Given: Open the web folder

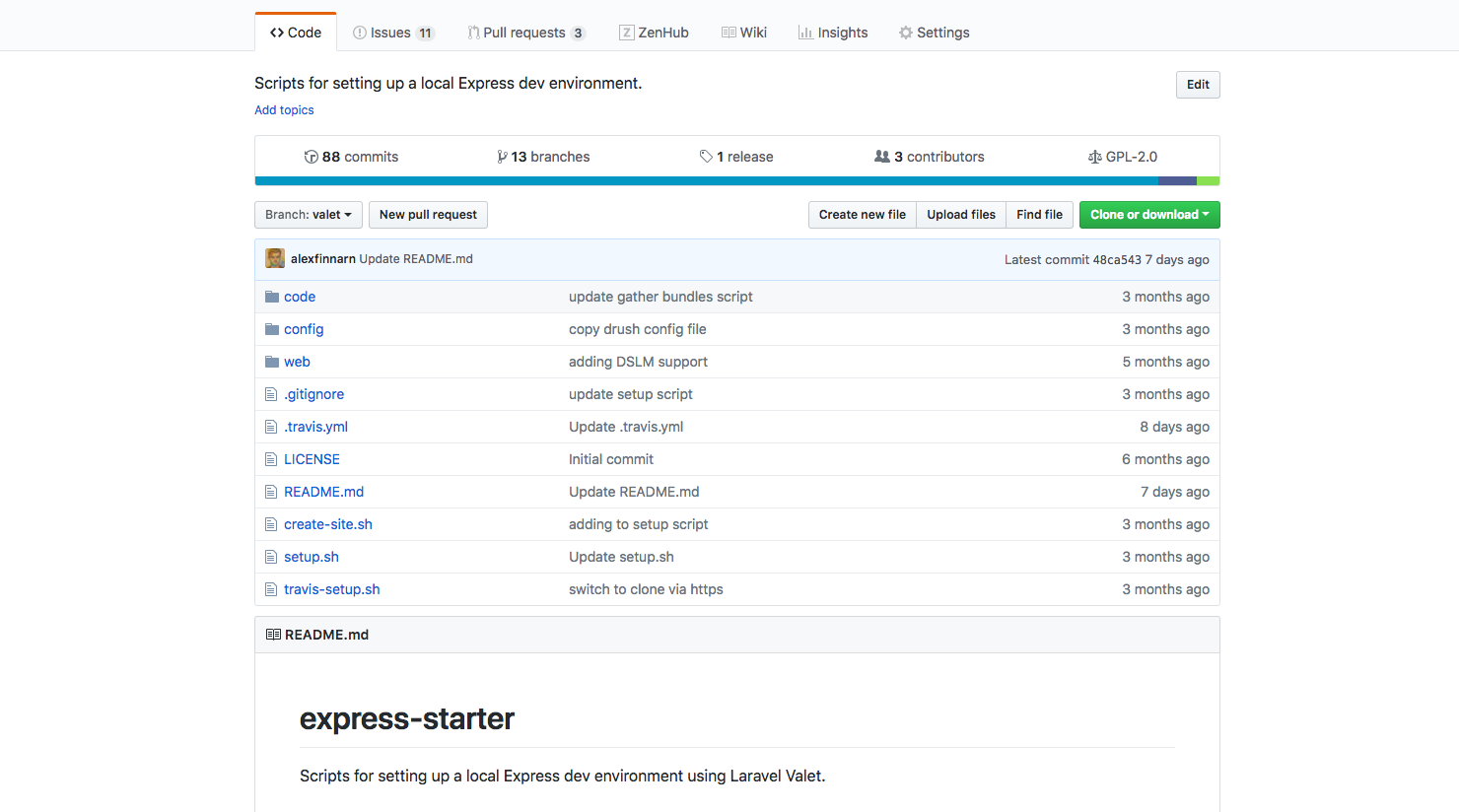Looking at the screenshot, I should pyautogui.click(x=297, y=362).
